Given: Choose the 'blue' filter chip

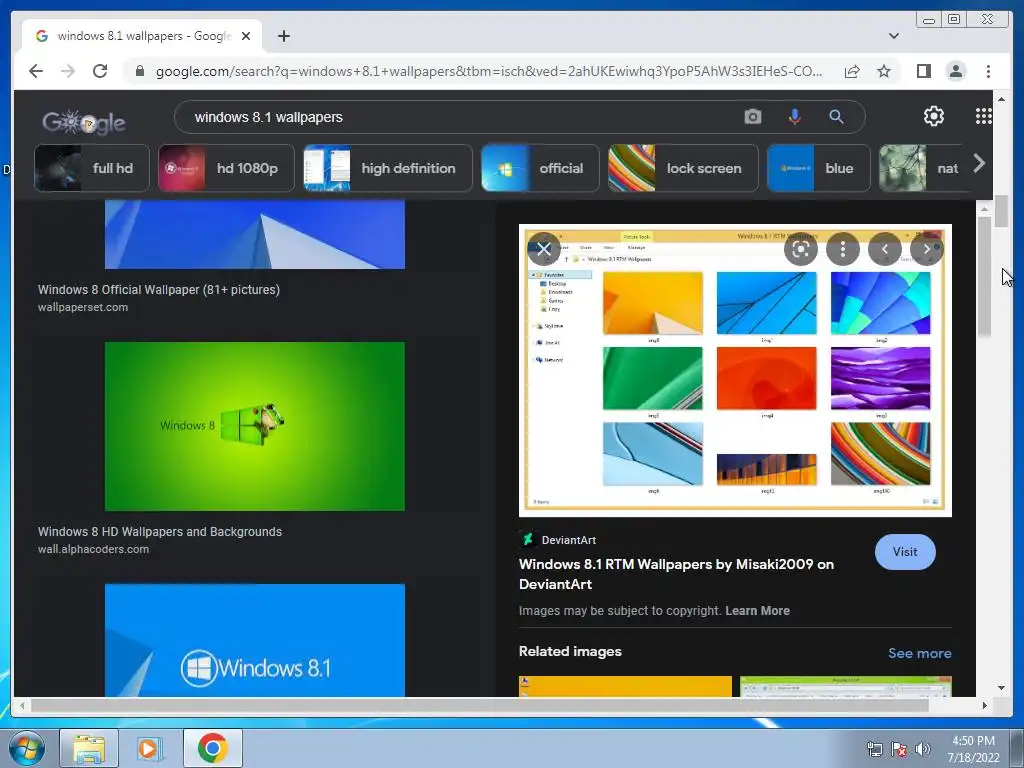Looking at the screenshot, I should [x=819, y=168].
